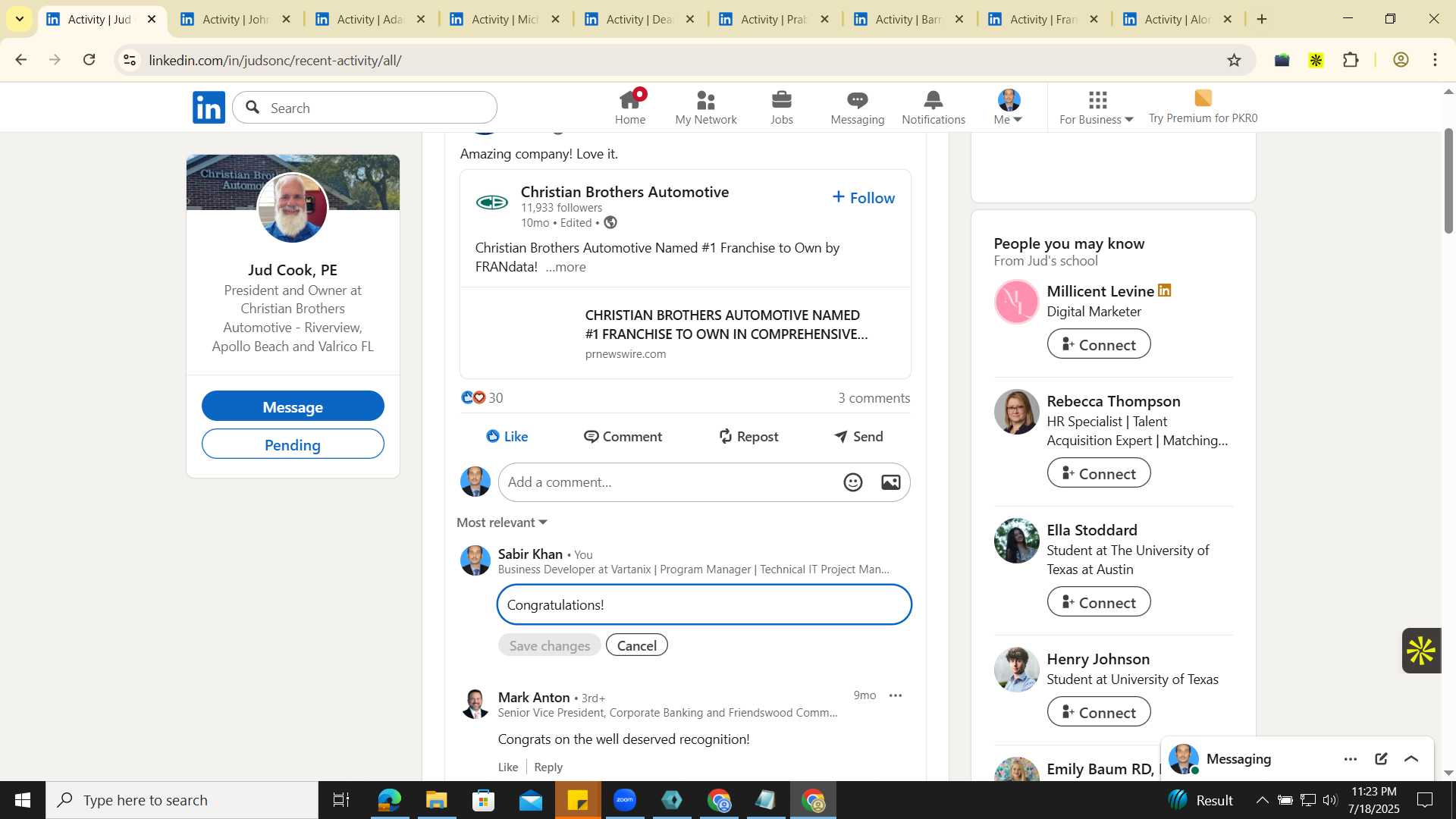Switch to Activity | Mich tab

click(x=504, y=19)
